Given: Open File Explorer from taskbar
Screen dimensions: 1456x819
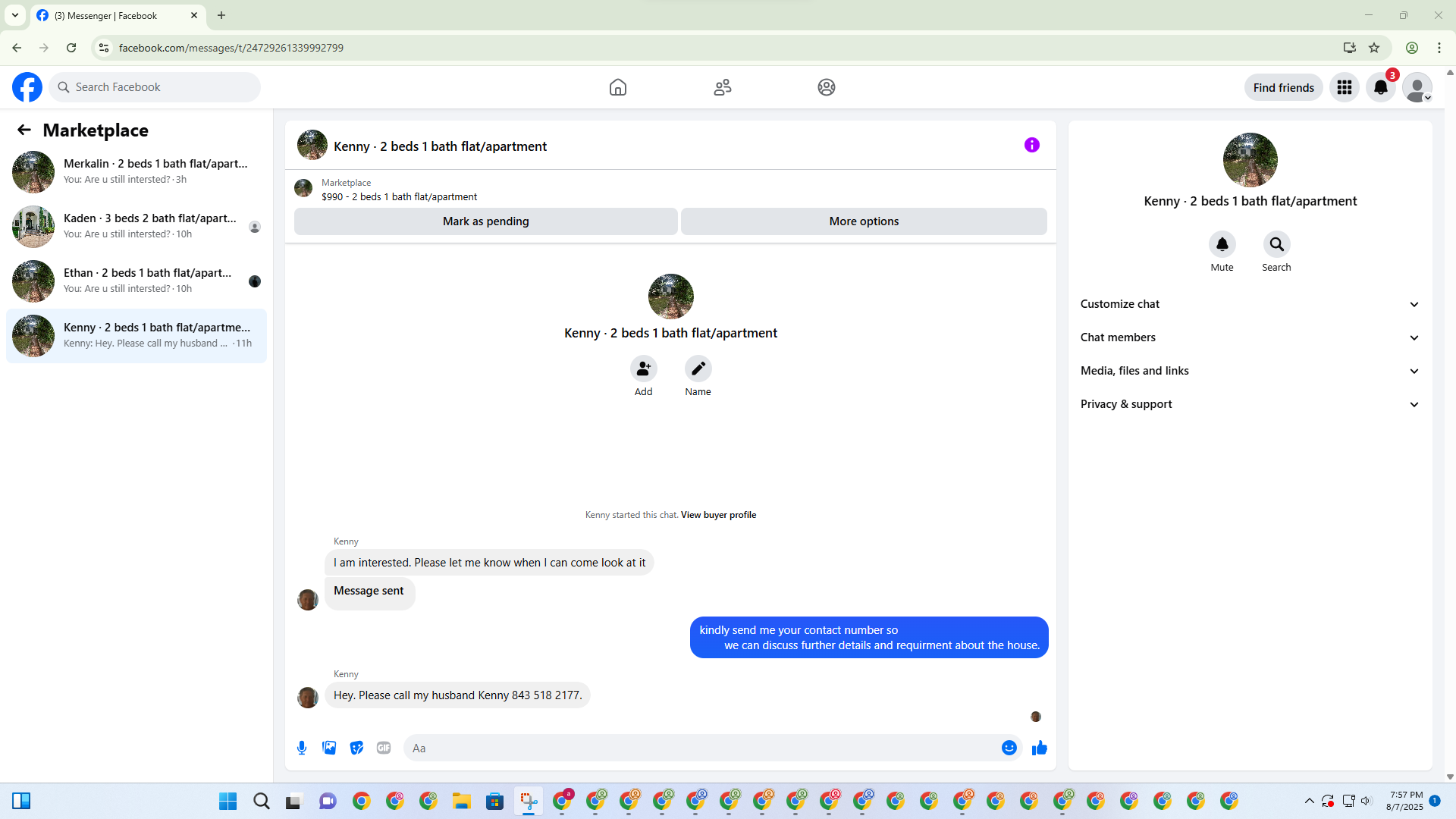Looking at the screenshot, I should (x=462, y=801).
